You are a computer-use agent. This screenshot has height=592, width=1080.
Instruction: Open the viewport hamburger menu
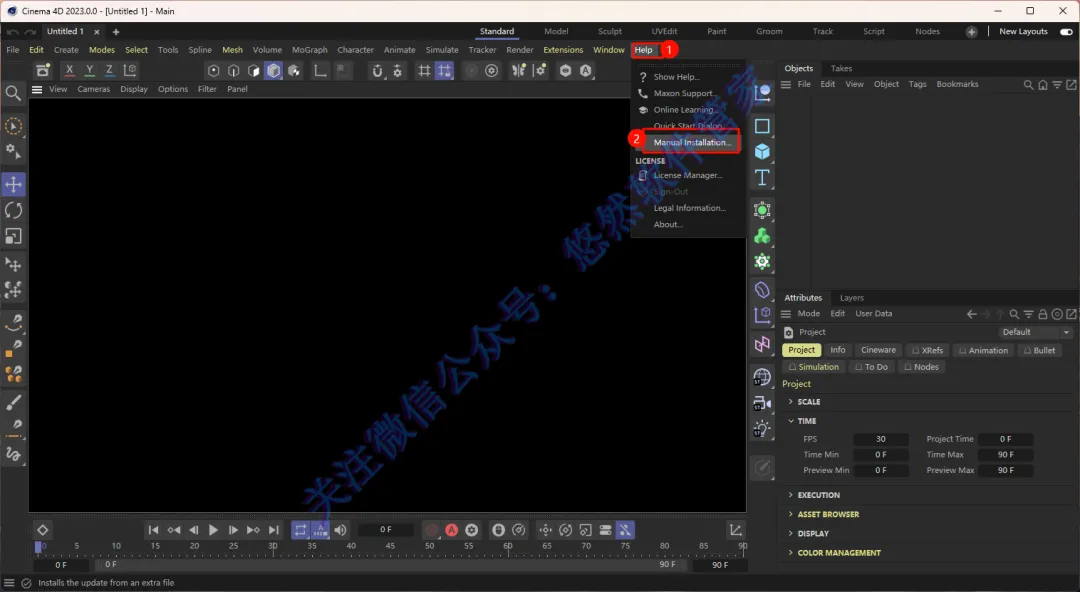(x=37, y=90)
